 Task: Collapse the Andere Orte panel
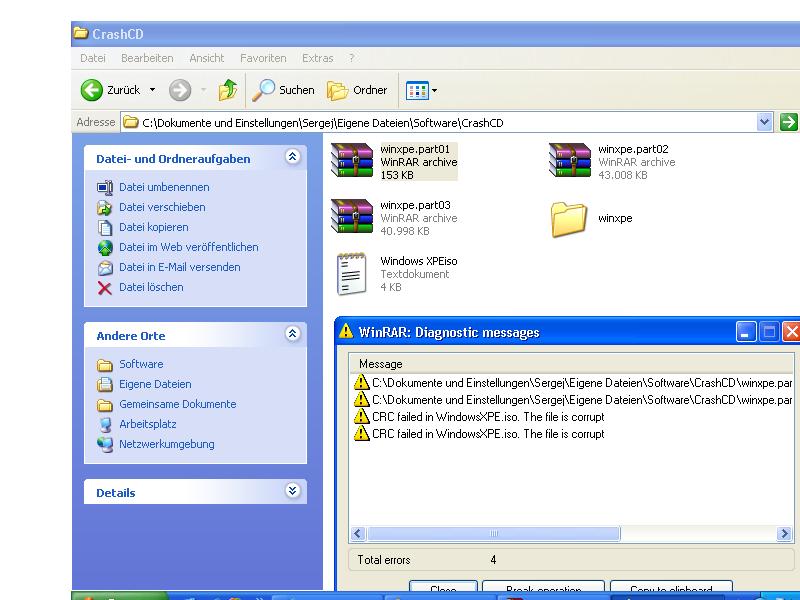pyautogui.click(x=292, y=334)
